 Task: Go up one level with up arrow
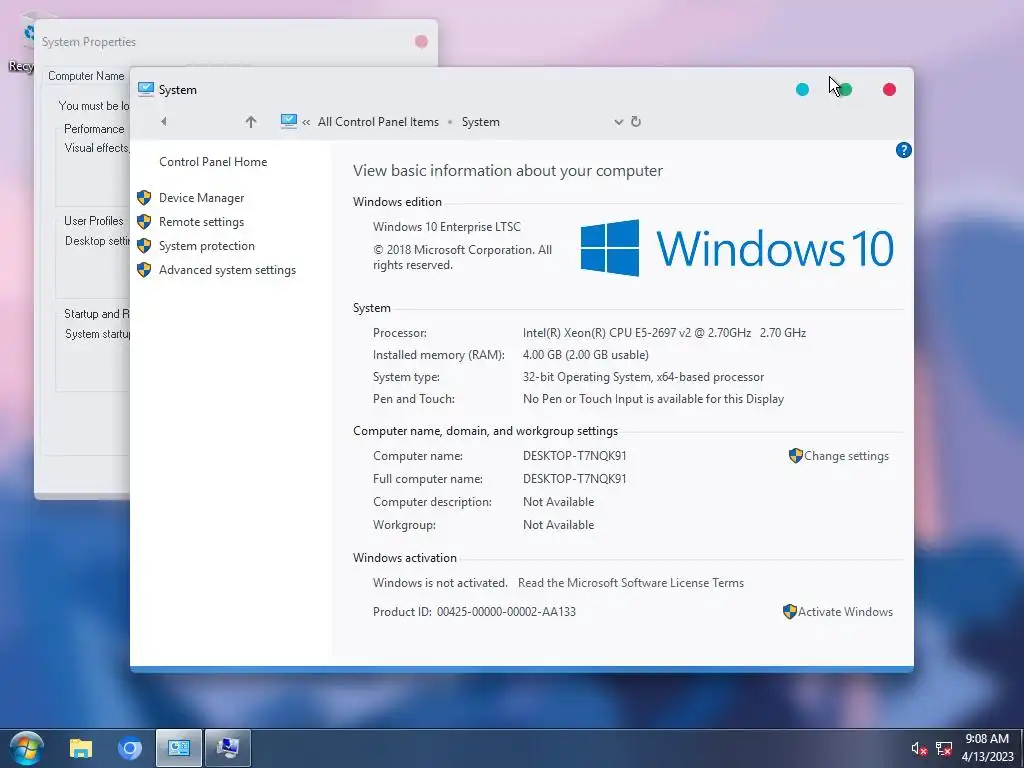251,121
